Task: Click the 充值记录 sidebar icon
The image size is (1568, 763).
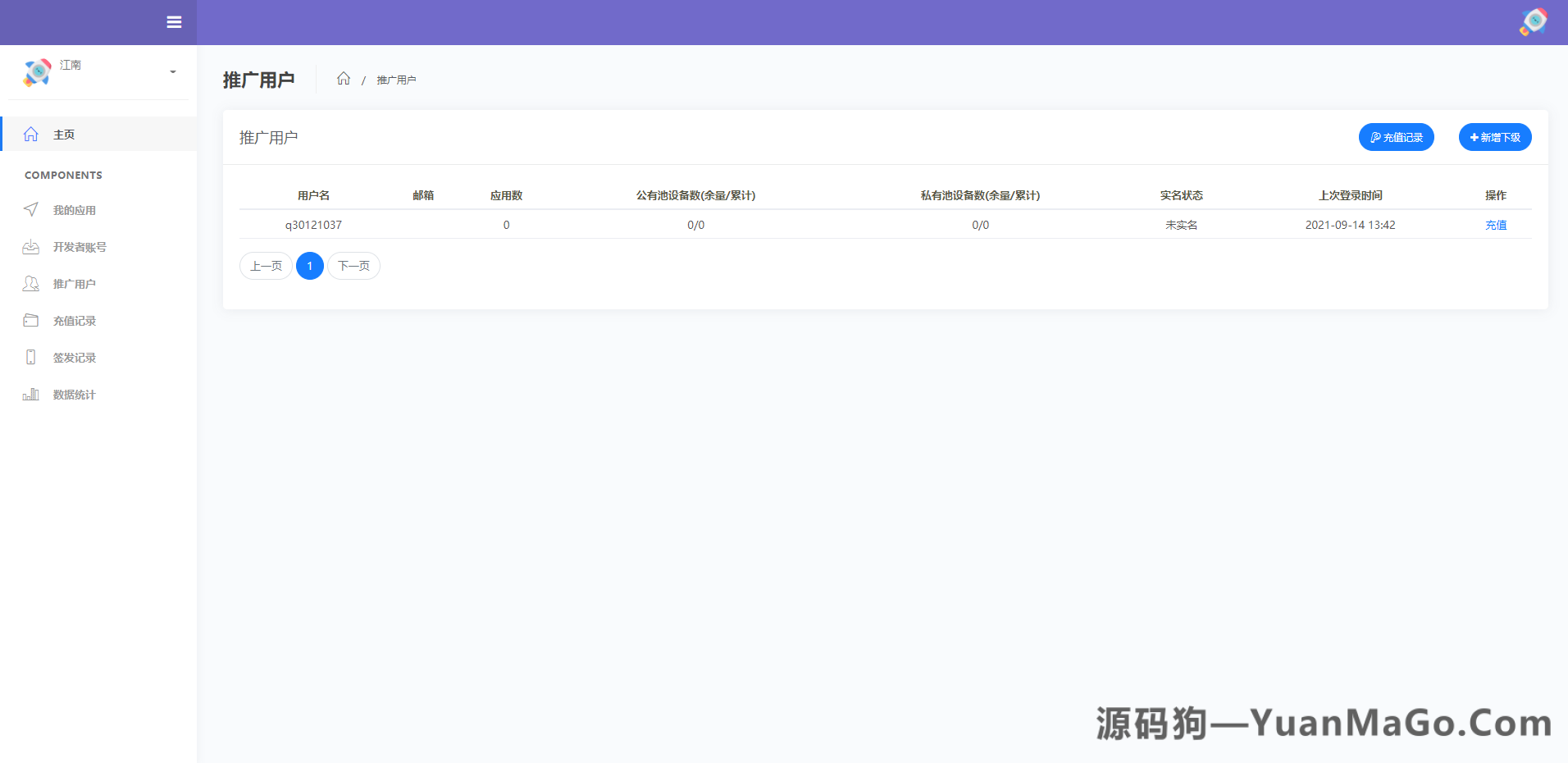Action: 30,321
